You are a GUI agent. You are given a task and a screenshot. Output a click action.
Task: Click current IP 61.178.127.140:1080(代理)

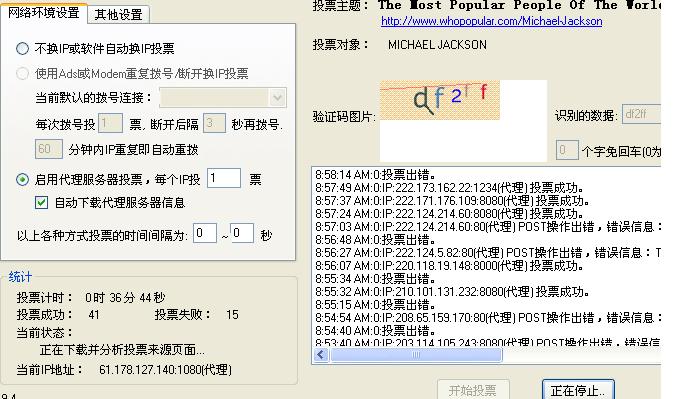[165, 370]
